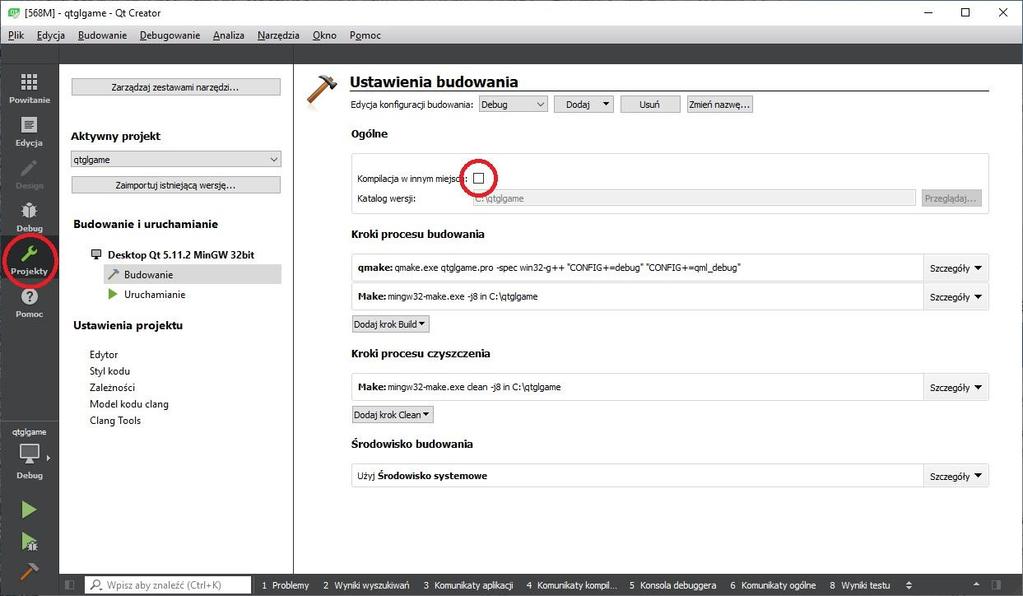
Task: Open Edytor project settings
Action: pos(104,355)
